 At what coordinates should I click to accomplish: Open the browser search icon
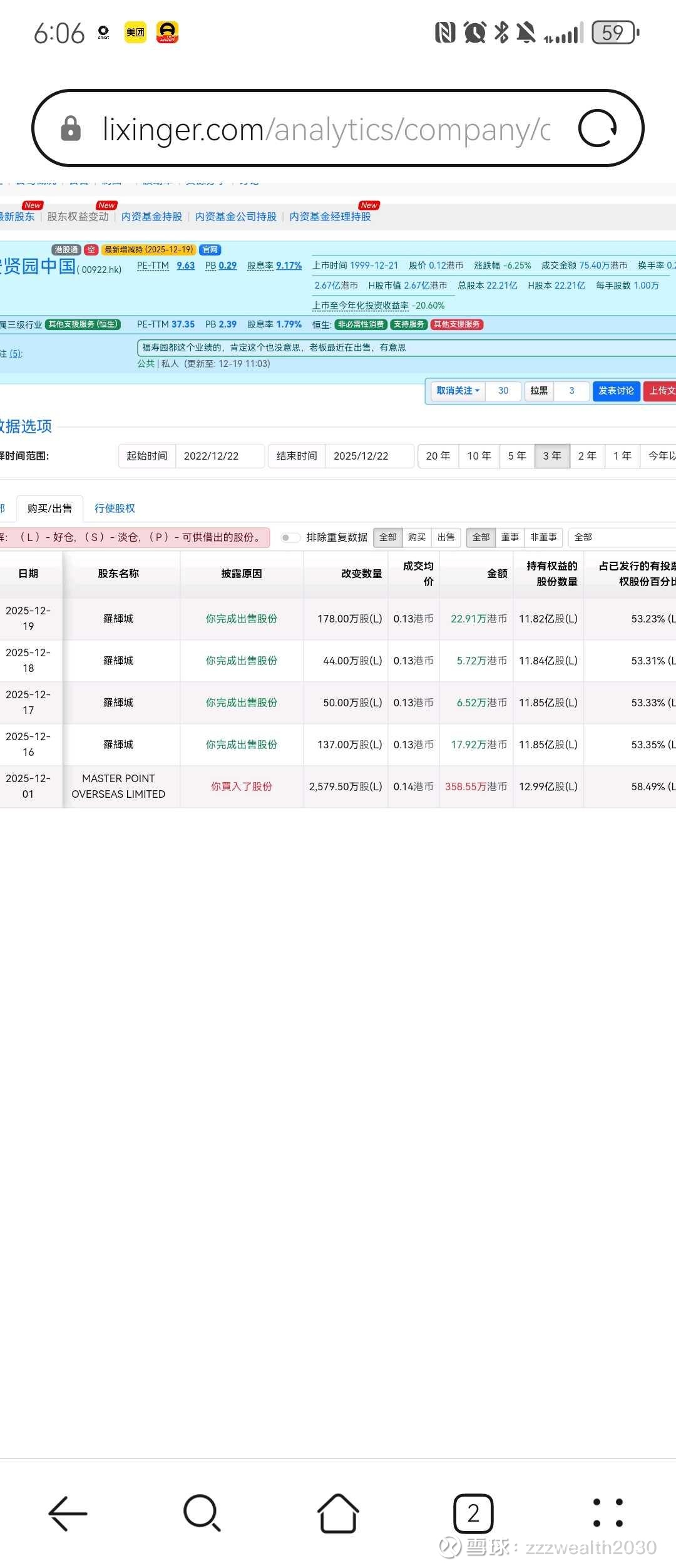[202, 1514]
